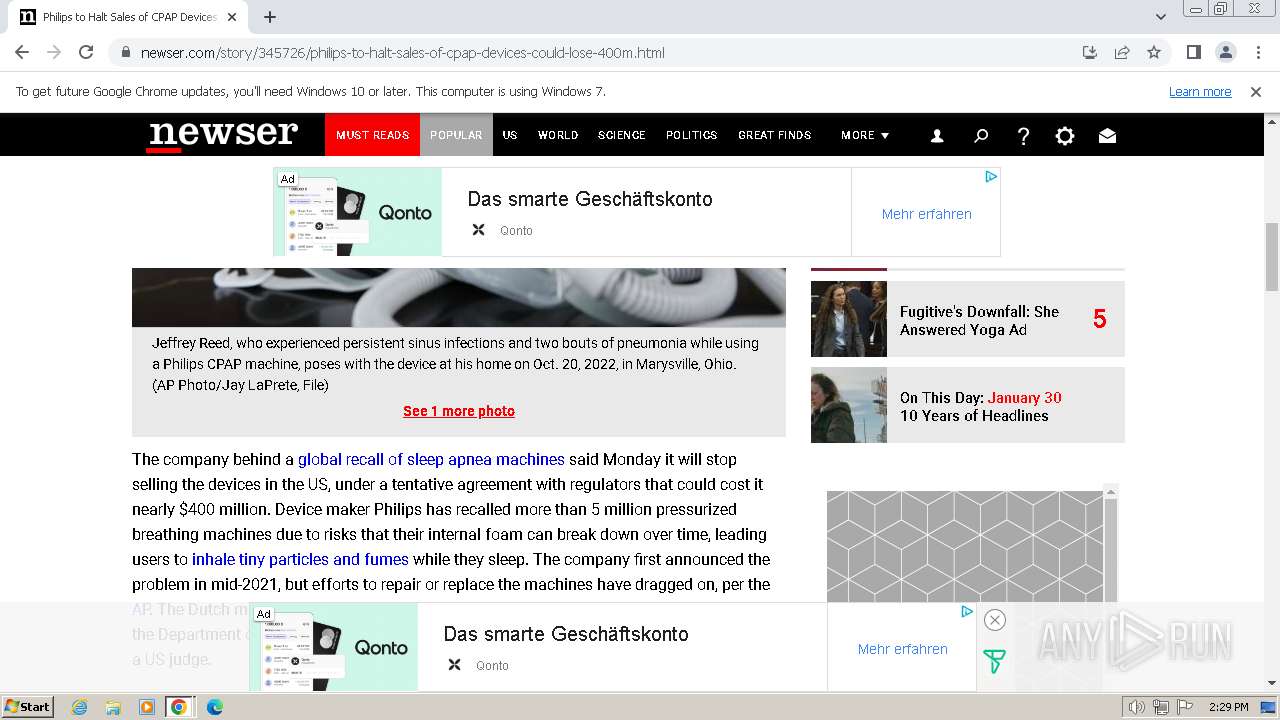Open Windows Explorer folder from taskbar
This screenshot has width=1280, height=720.
click(x=113, y=707)
